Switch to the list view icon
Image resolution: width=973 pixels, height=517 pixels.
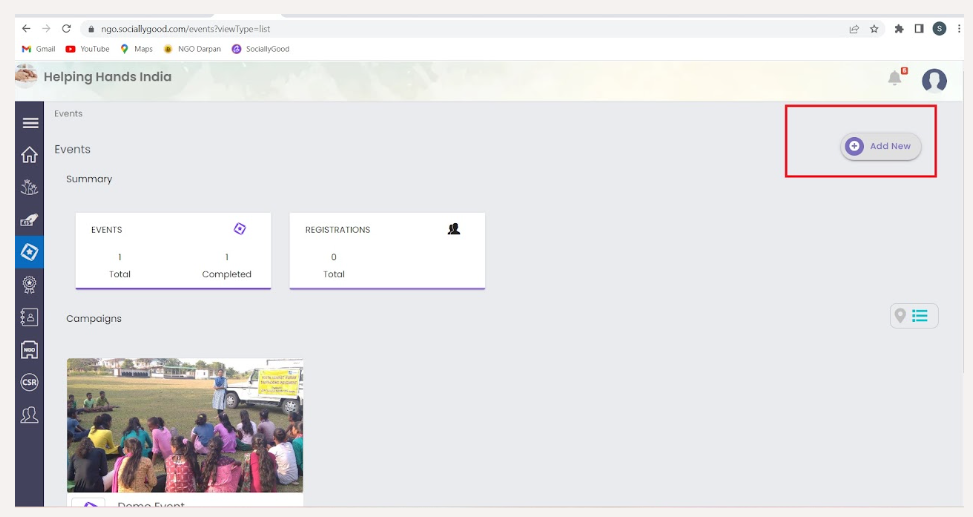(x=920, y=316)
